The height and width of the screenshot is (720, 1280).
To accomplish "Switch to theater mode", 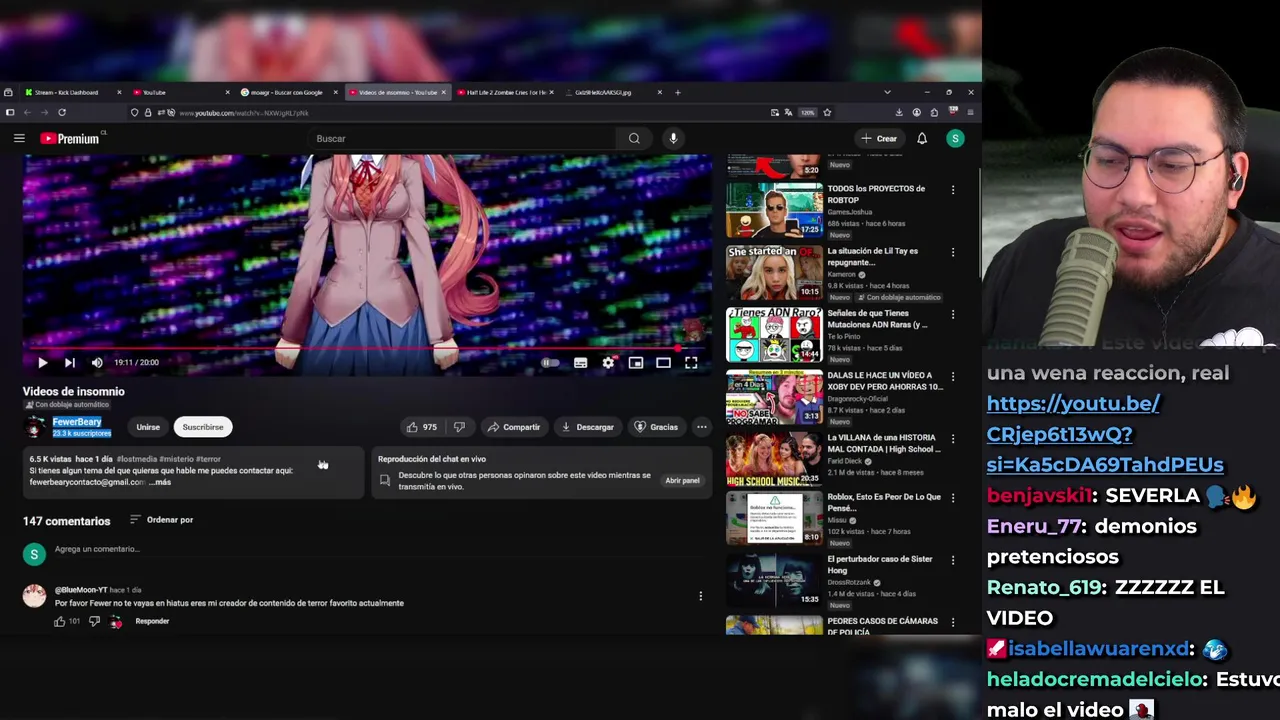I will [663, 363].
